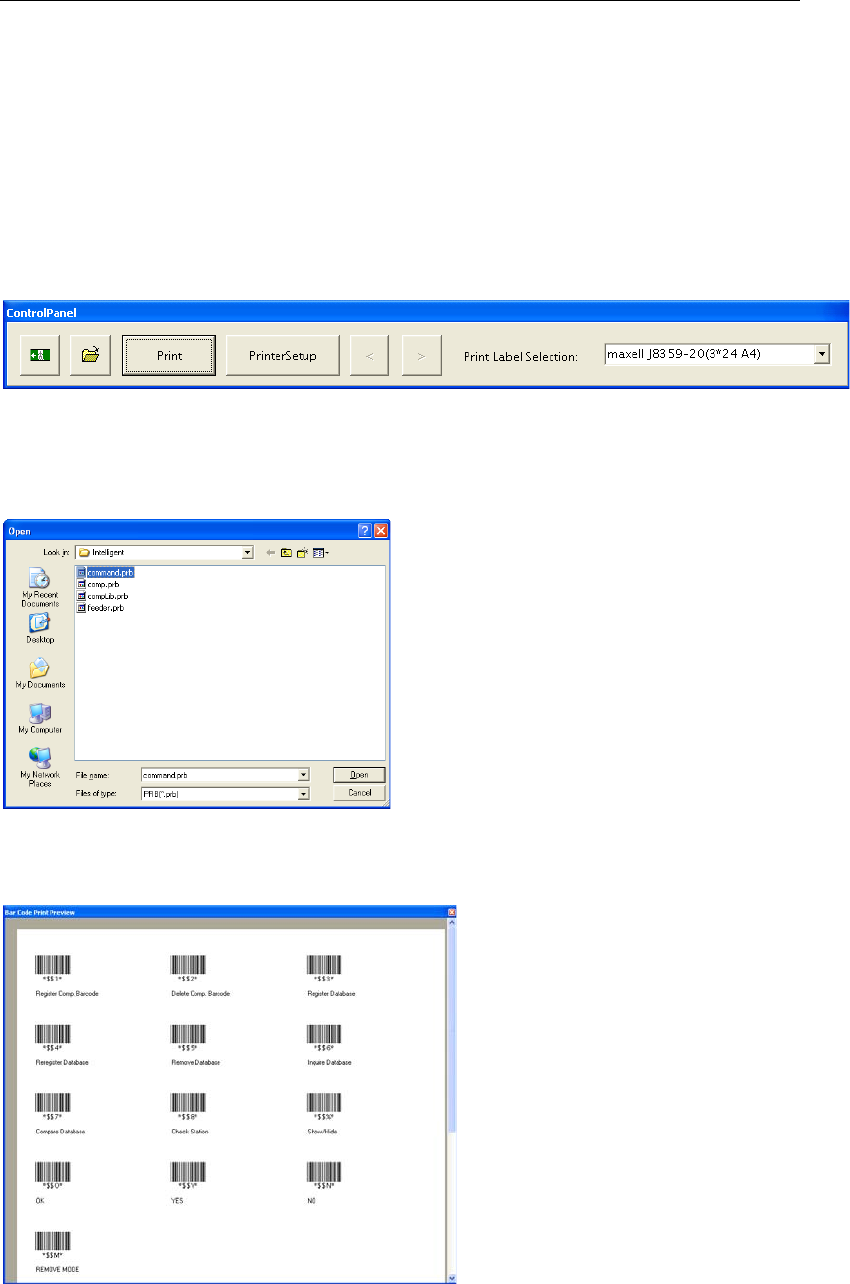Click the Remove Database barcode
The width and height of the screenshot is (850, 1284).
pos(189,1034)
